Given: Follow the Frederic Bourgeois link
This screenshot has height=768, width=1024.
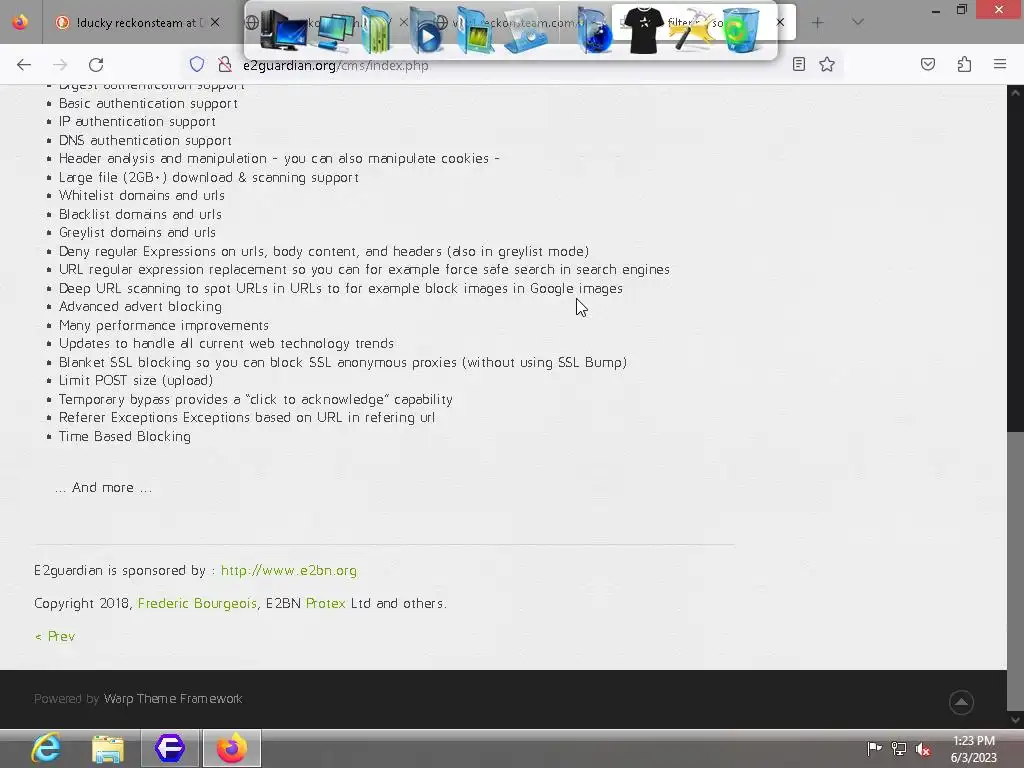Looking at the screenshot, I should pos(197,603).
